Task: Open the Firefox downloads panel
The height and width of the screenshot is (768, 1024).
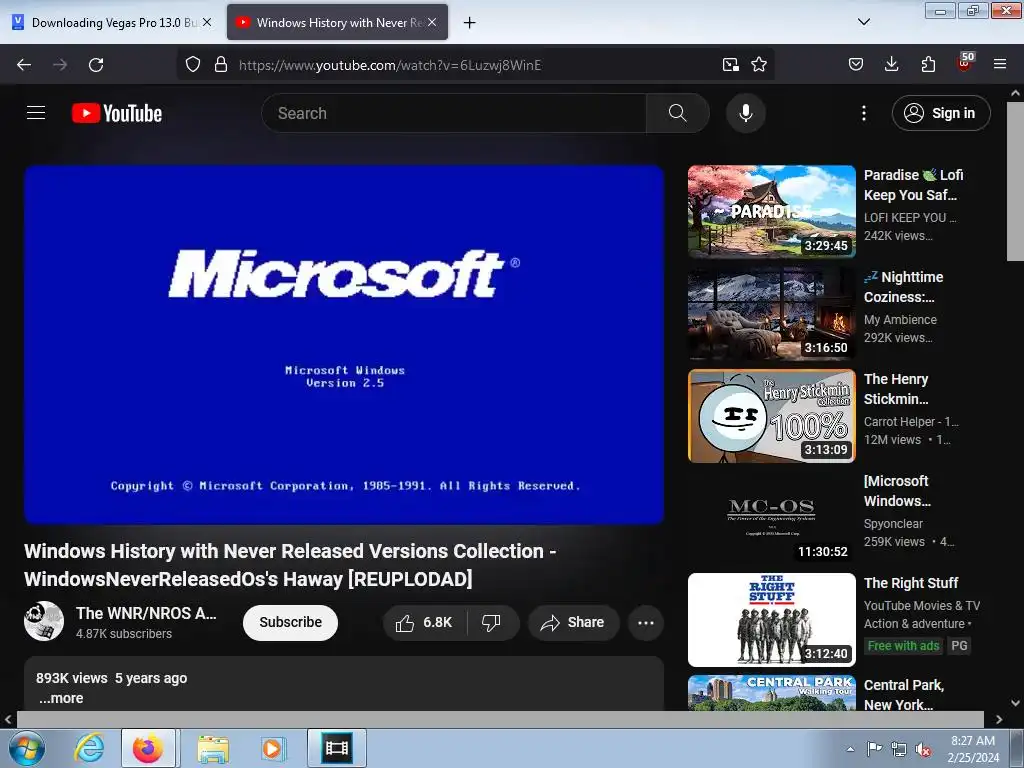Action: point(891,64)
